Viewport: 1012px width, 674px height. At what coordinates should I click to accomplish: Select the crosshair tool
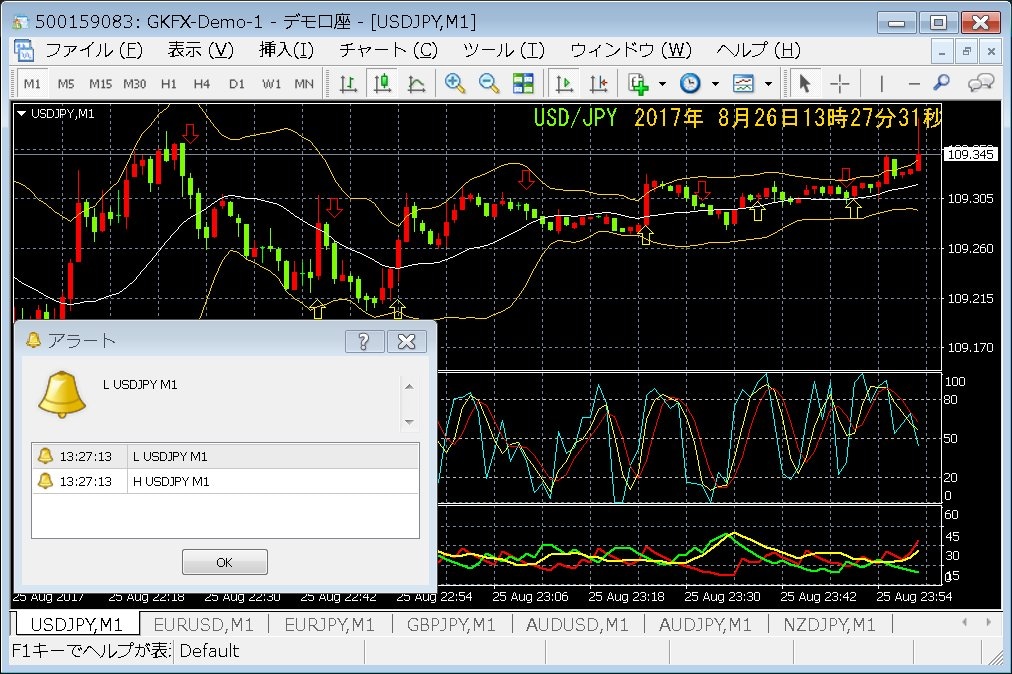(839, 83)
